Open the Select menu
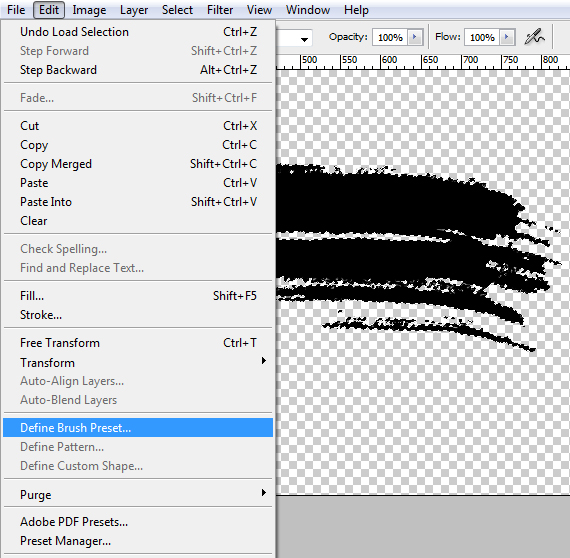This screenshot has width=570, height=558. pyautogui.click(x=177, y=10)
